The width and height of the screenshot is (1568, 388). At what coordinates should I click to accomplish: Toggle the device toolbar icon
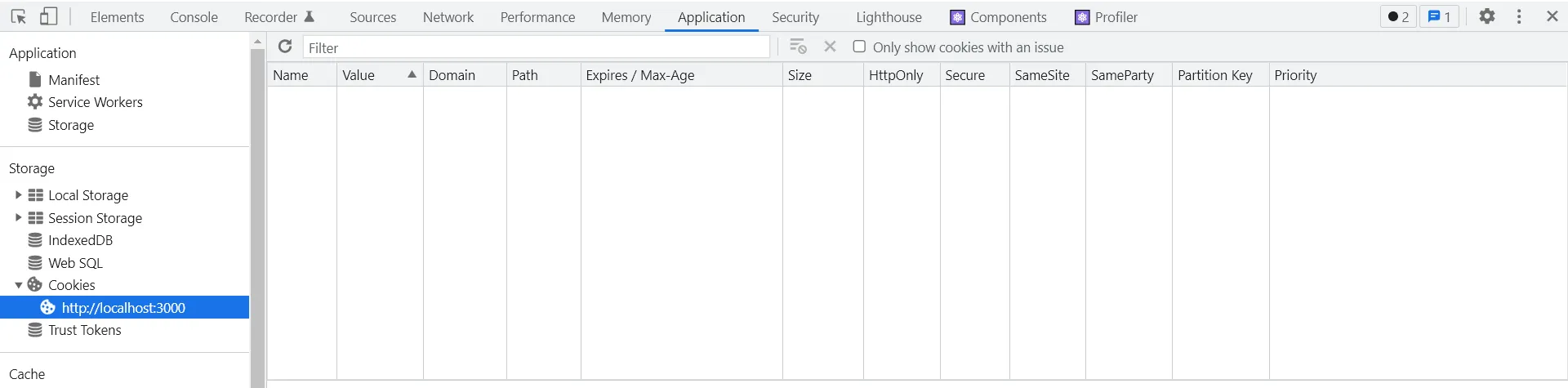(49, 16)
